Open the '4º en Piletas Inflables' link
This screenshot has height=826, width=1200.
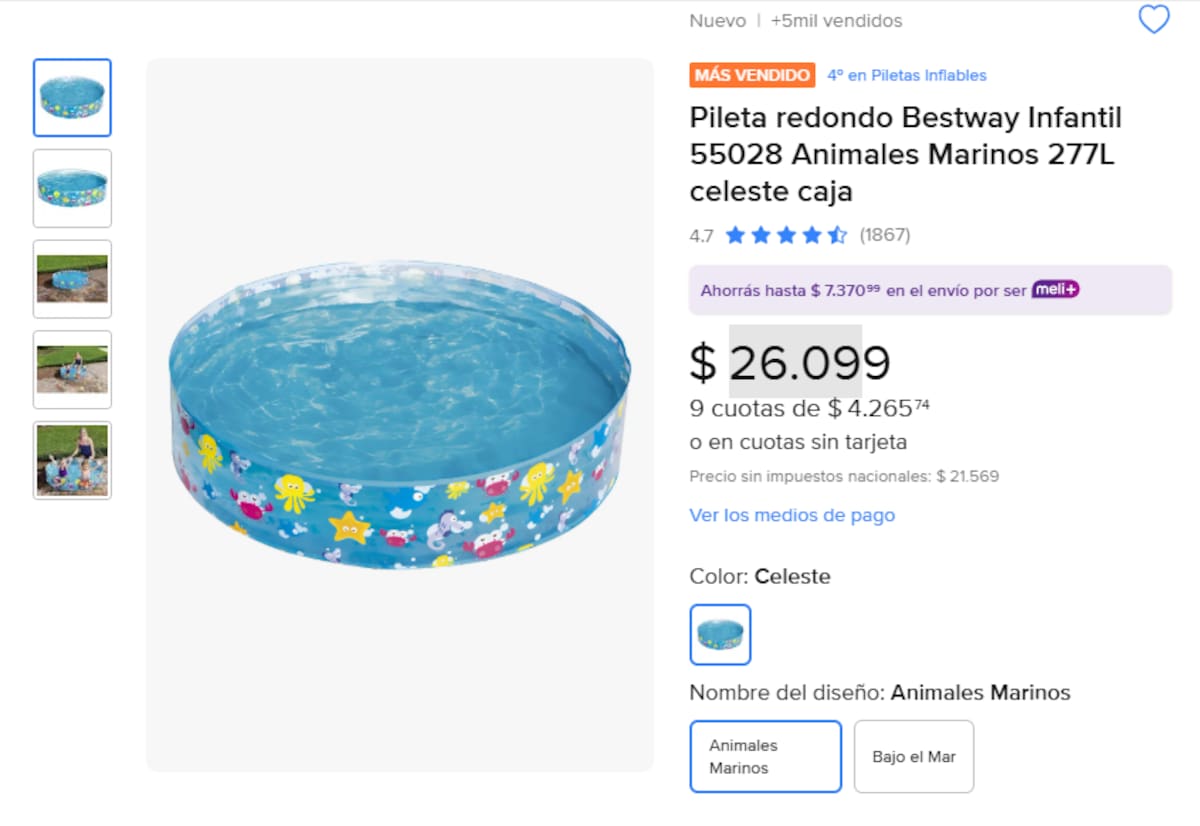[906, 75]
